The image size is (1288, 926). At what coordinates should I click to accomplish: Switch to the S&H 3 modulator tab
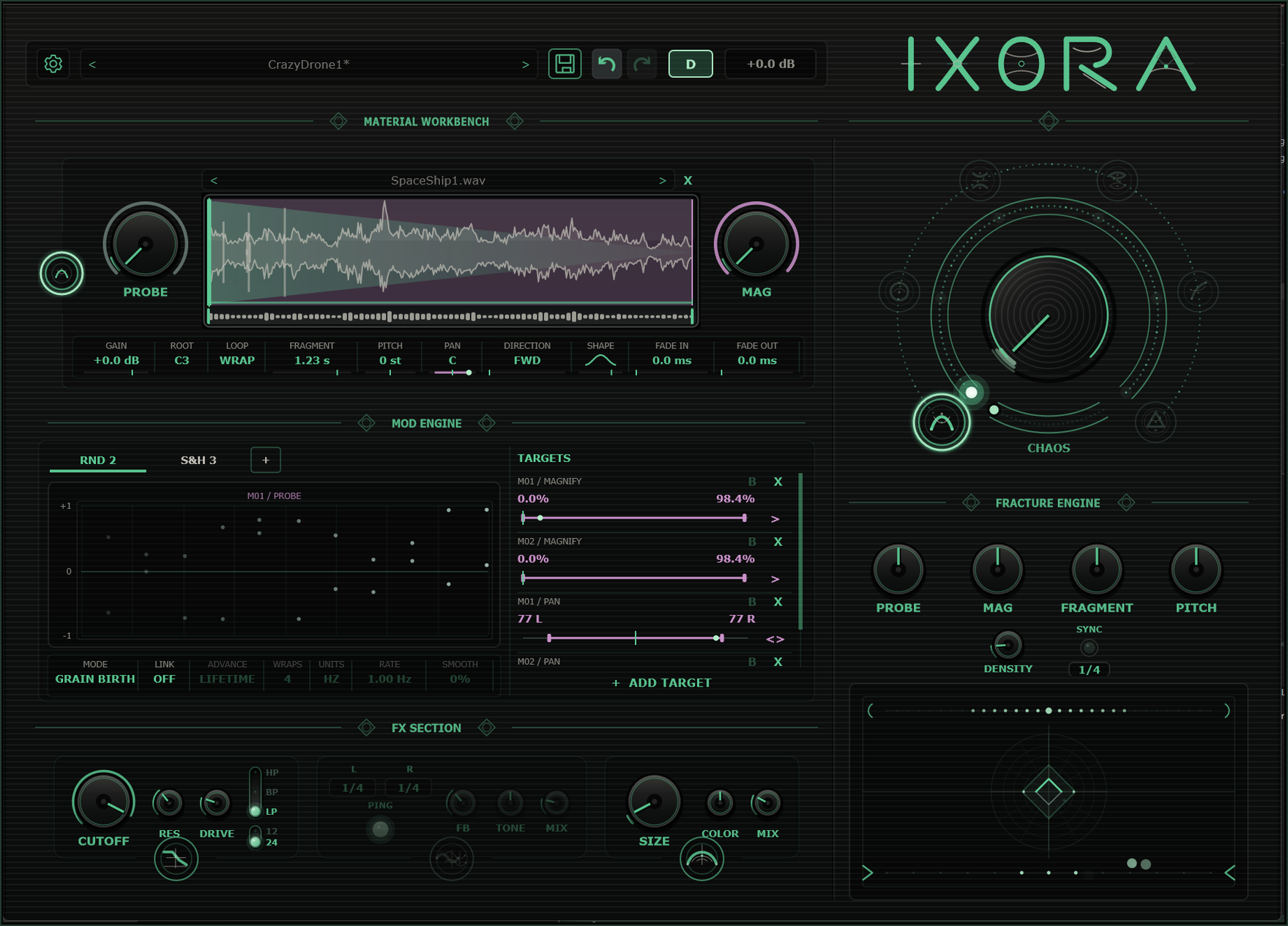click(x=198, y=460)
